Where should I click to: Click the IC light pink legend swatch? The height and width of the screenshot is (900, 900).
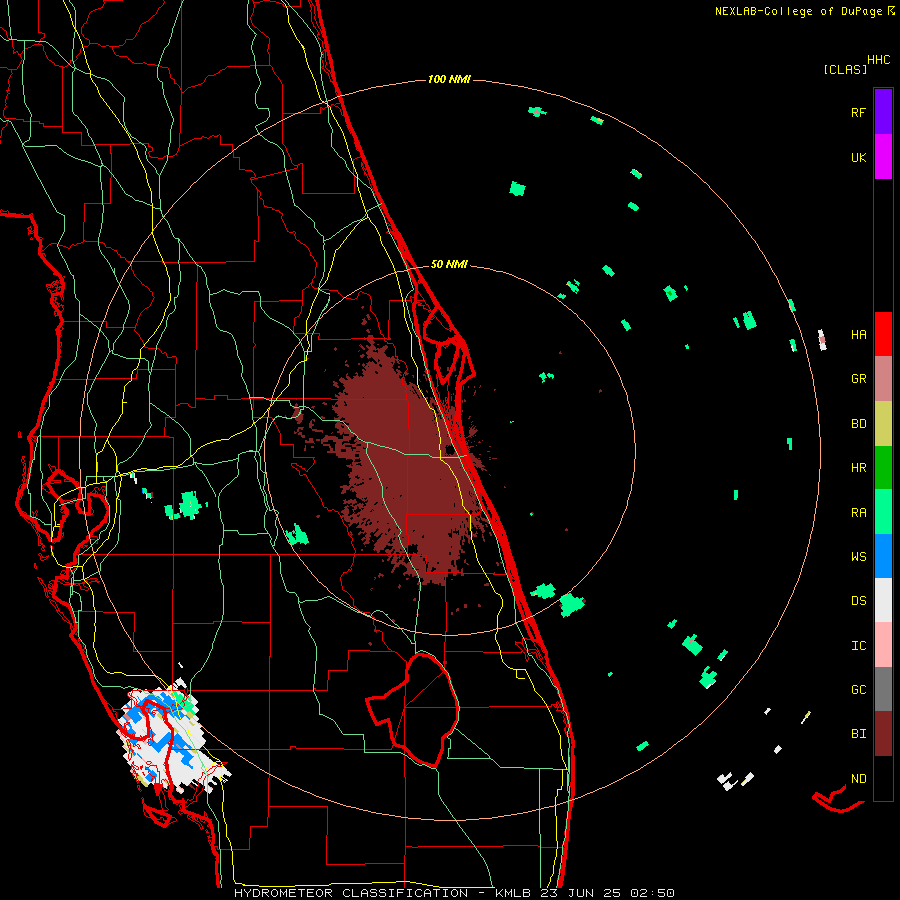point(883,645)
